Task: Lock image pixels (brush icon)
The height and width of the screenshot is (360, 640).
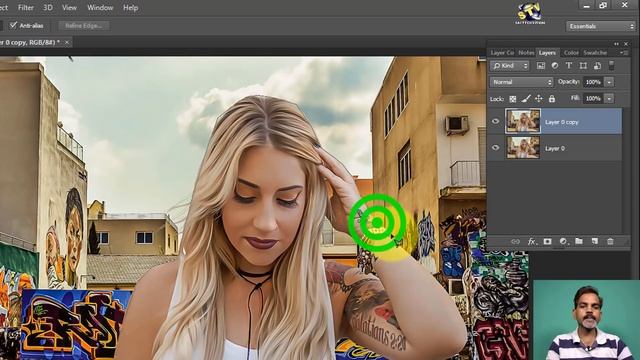Action: tap(526, 98)
